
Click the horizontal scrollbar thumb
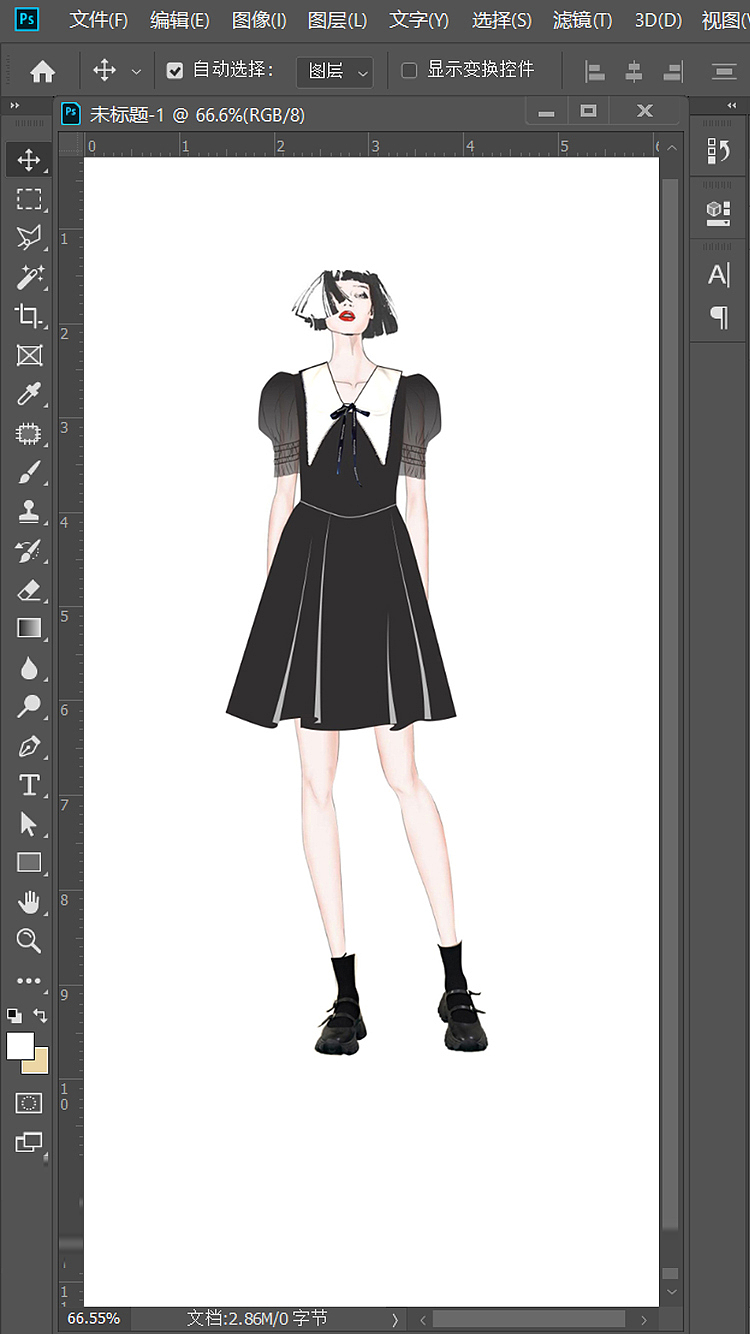(529, 1319)
